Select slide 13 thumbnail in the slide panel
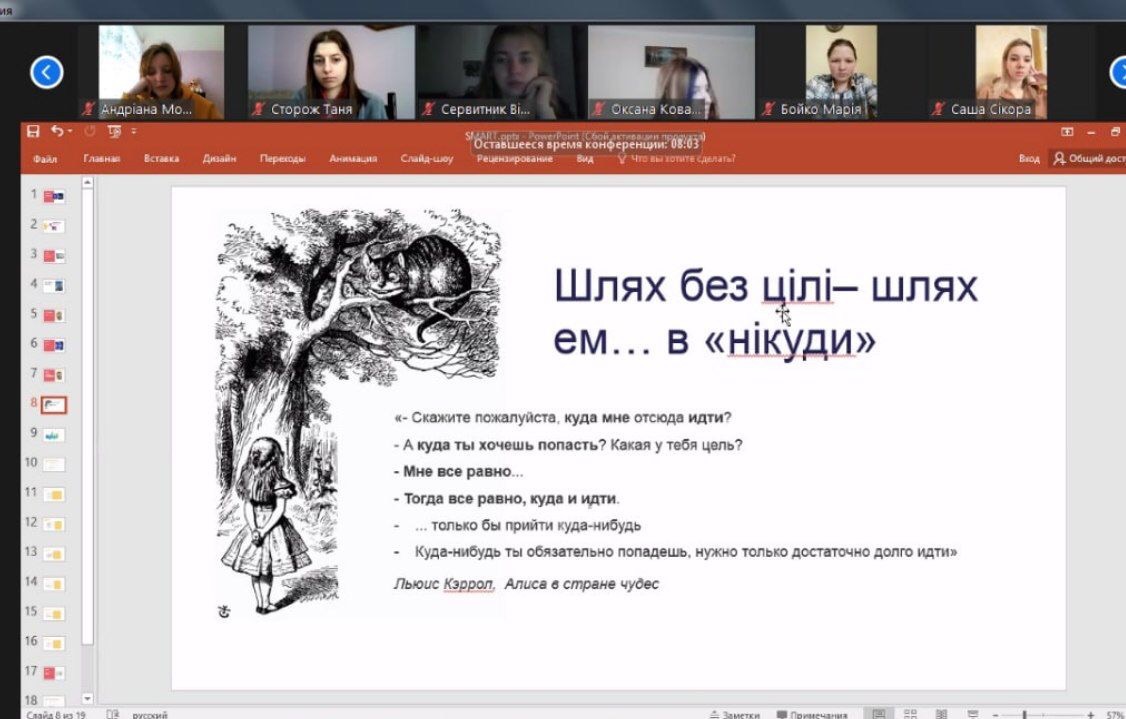The height and width of the screenshot is (719, 1126). 54,554
